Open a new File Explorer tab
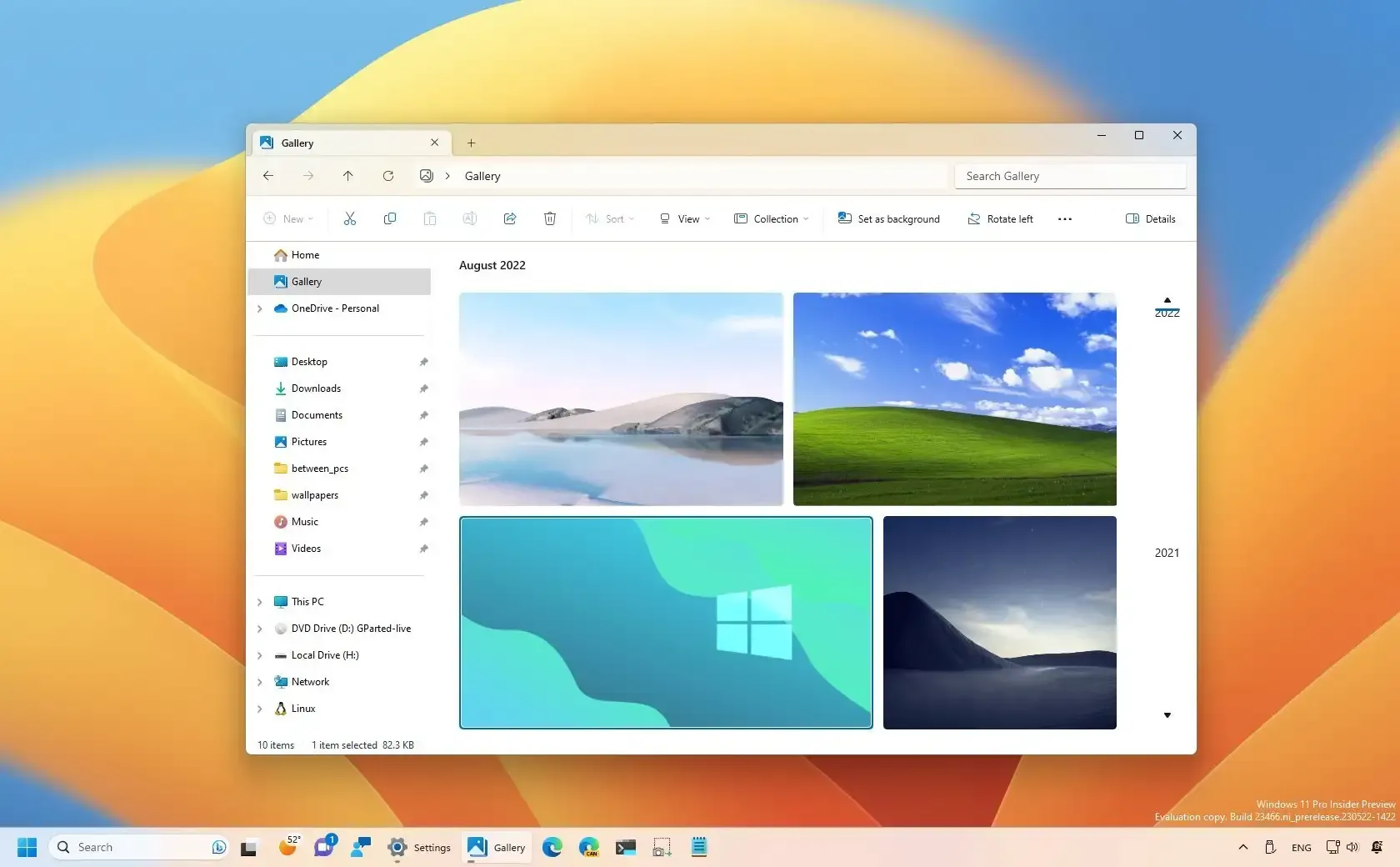1400x867 pixels. tap(471, 143)
